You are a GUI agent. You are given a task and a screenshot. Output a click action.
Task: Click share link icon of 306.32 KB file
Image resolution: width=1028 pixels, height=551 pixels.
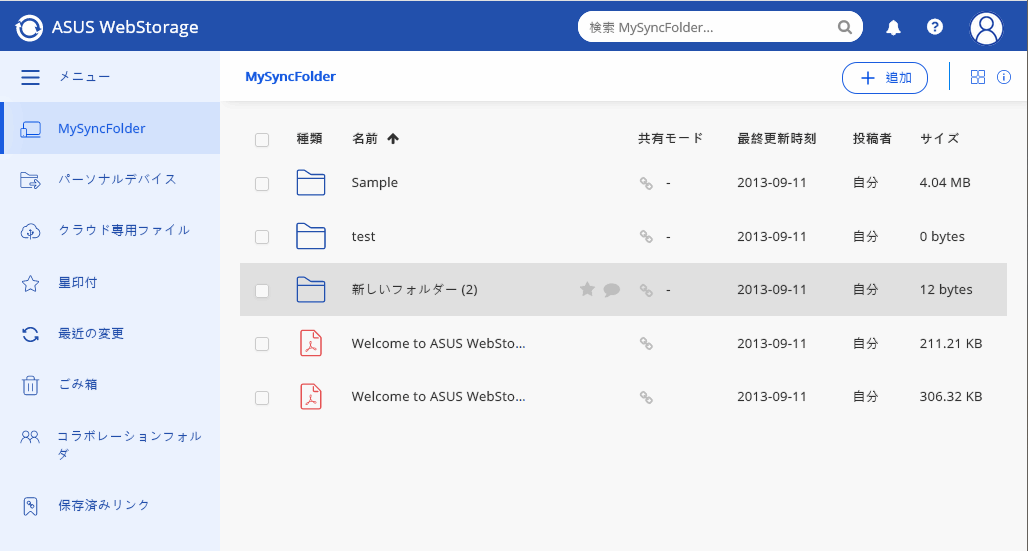646,398
